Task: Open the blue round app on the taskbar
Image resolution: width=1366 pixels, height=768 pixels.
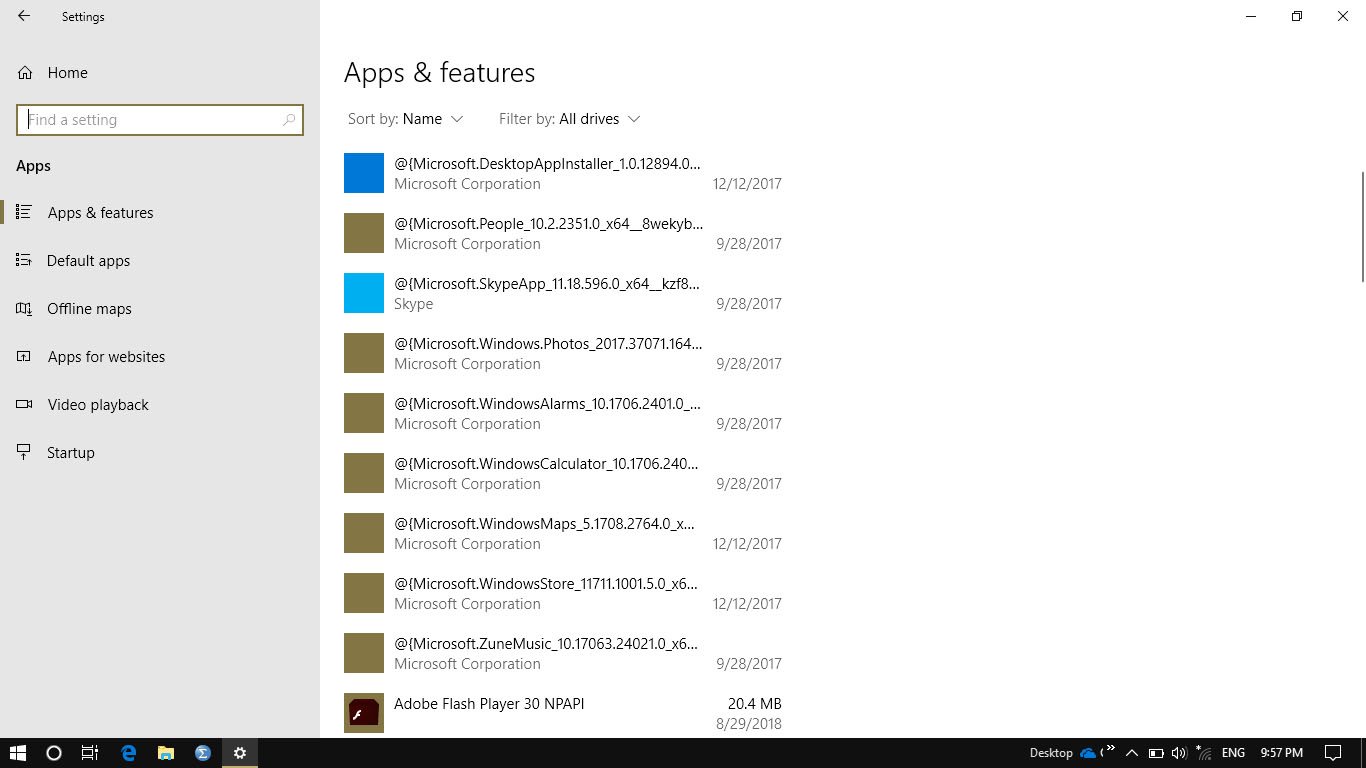Action: click(203, 753)
